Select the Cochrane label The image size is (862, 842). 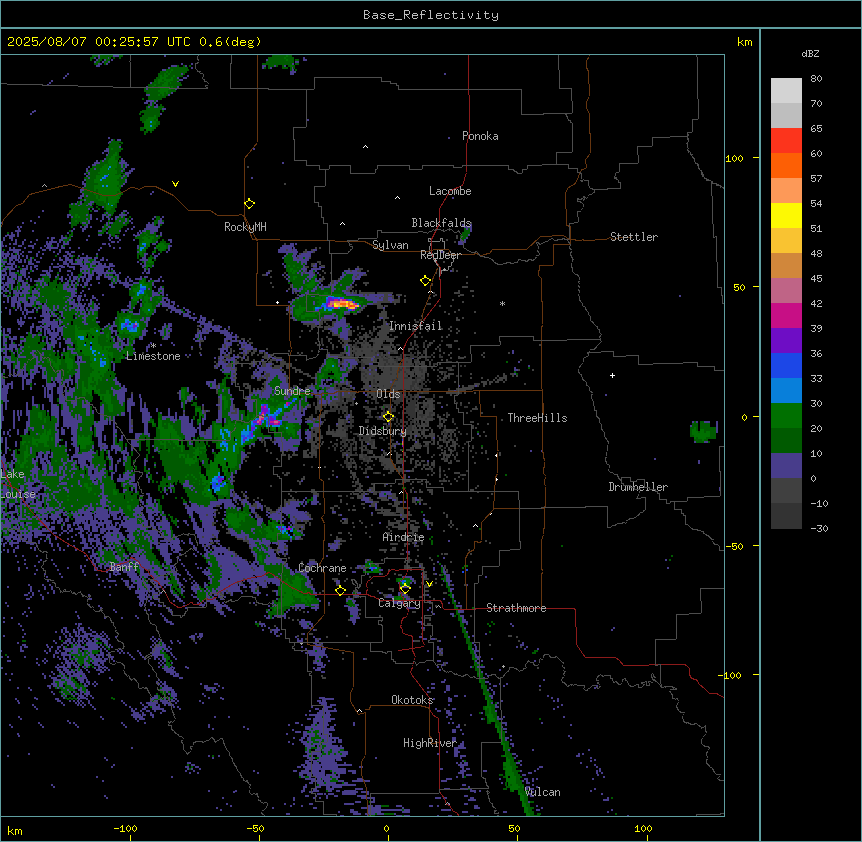[x=322, y=568]
